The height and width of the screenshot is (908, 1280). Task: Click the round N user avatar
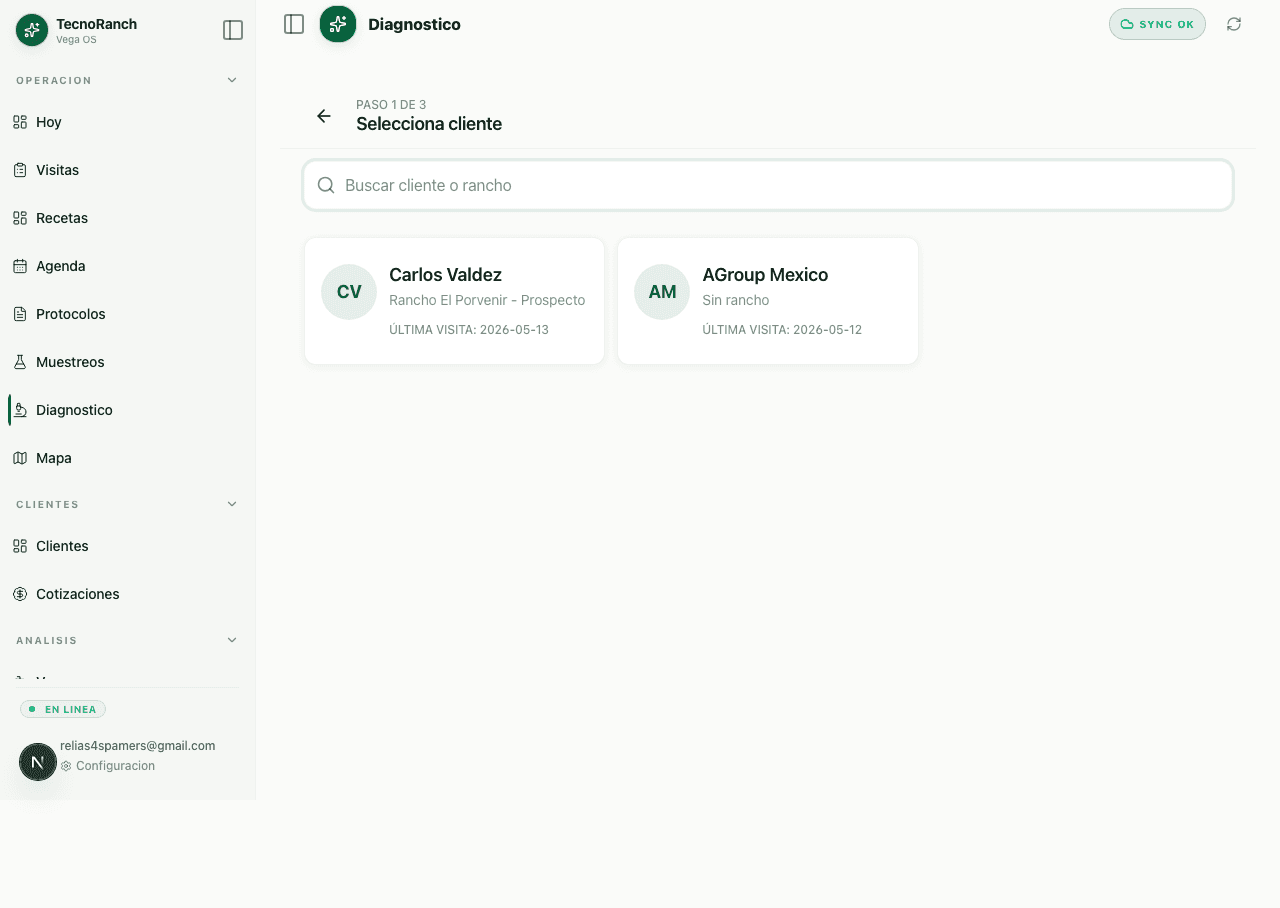click(38, 762)
